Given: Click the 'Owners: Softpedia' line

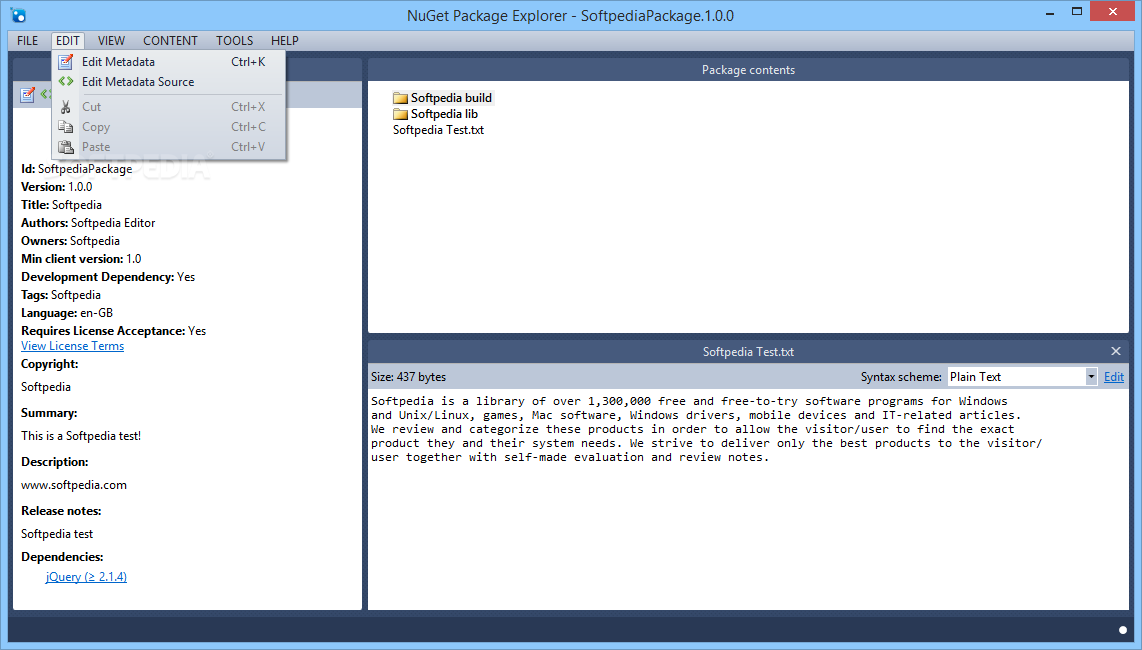Looking at the screenshot, I should (x=71, y=240).
